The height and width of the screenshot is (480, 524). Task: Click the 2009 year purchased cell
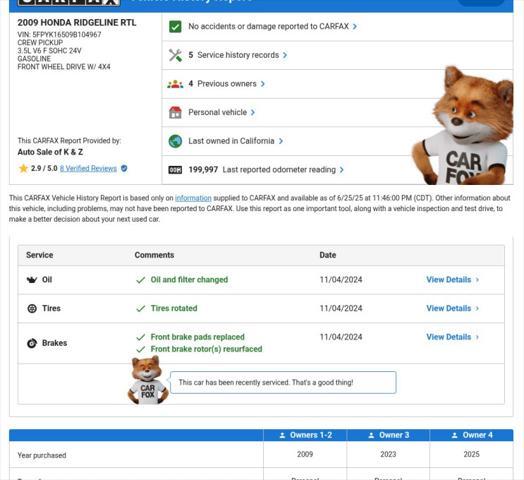coord(305,454)
